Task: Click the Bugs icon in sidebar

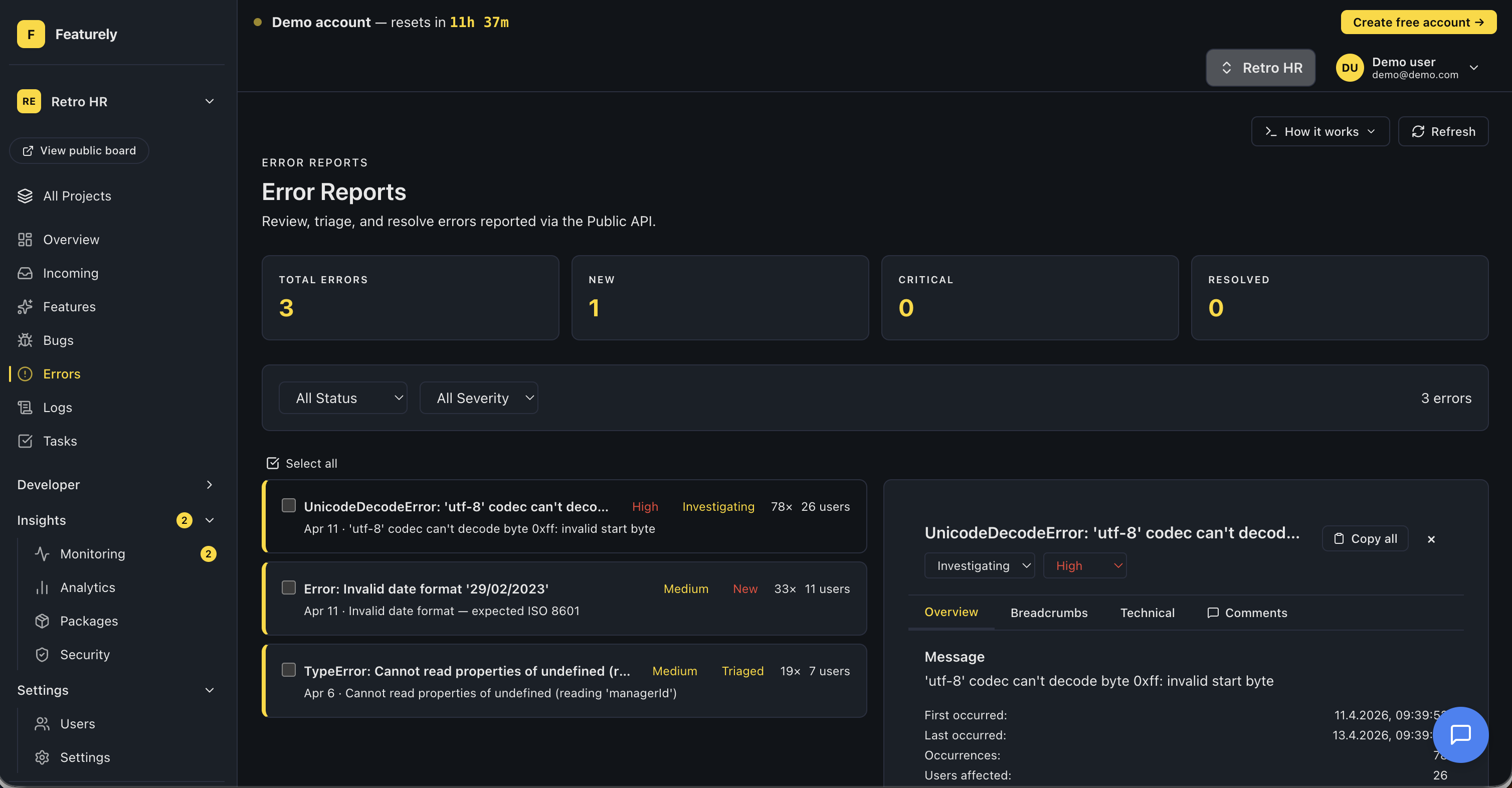Action: 25,340
